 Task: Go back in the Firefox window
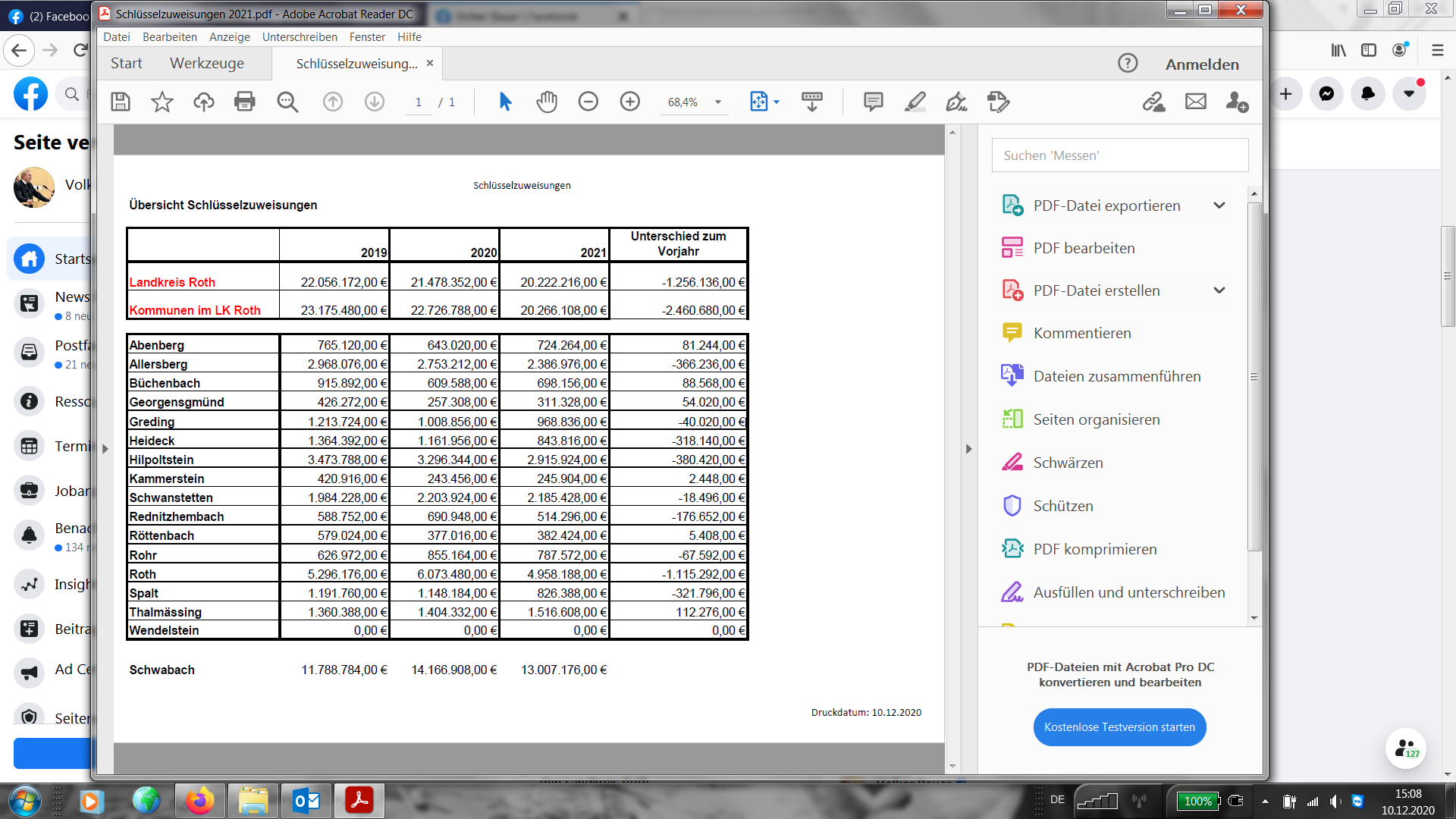tap(20, 51)
